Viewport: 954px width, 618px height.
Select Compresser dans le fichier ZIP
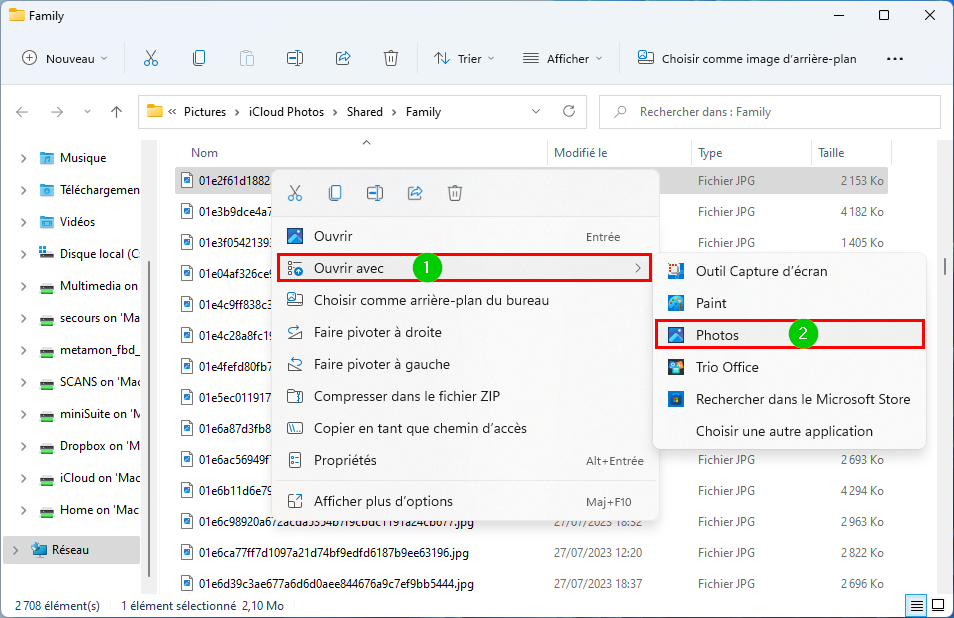[x=465, y=397]
